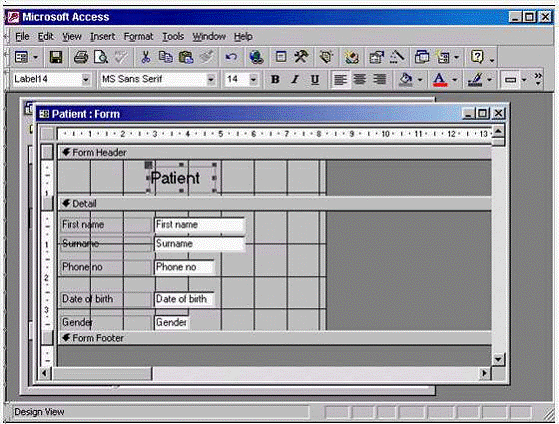Toggle Underline formatting button
The image size is (559, 424).
315,79
